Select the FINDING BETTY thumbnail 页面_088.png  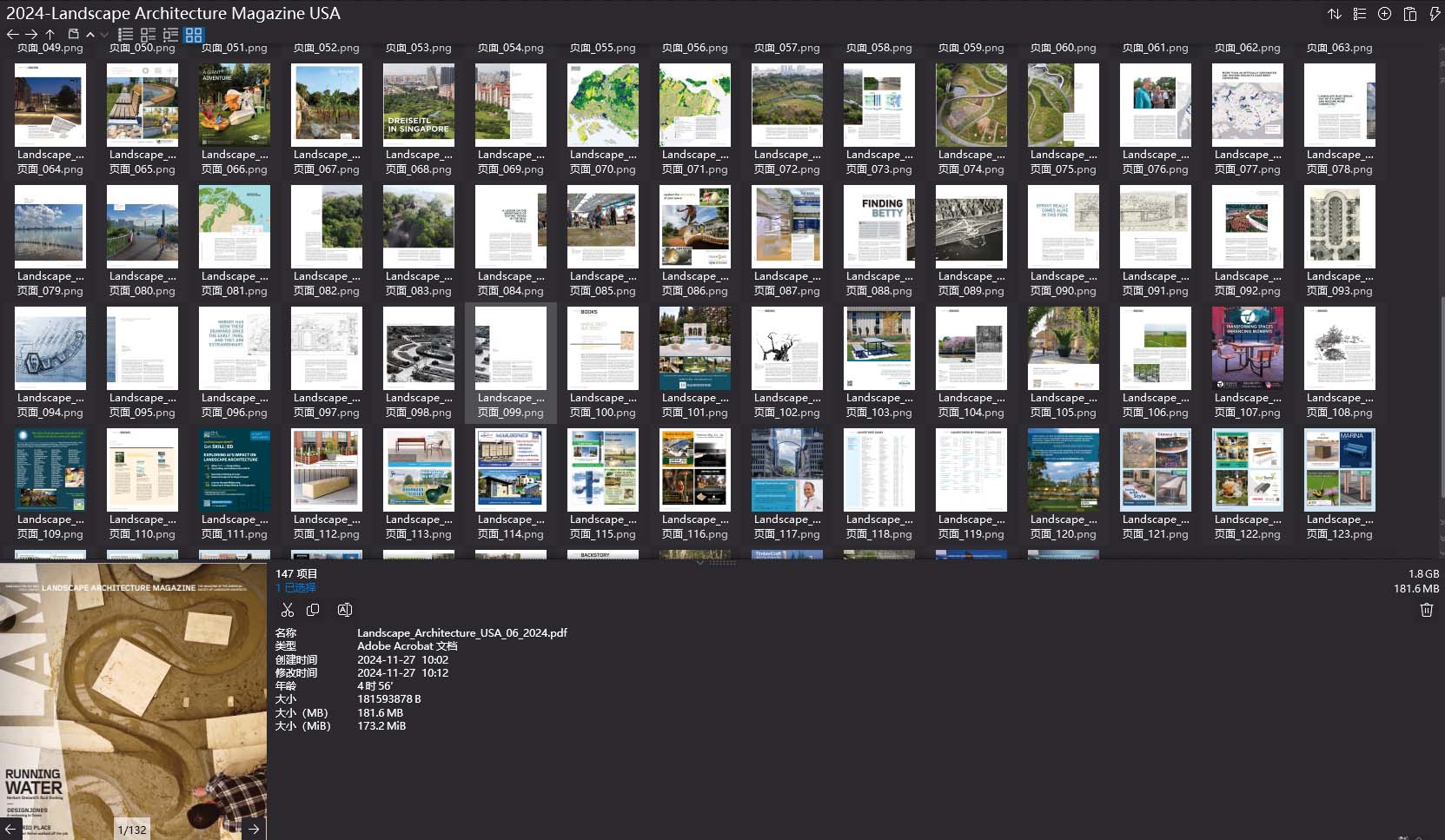tap(879, 228)
